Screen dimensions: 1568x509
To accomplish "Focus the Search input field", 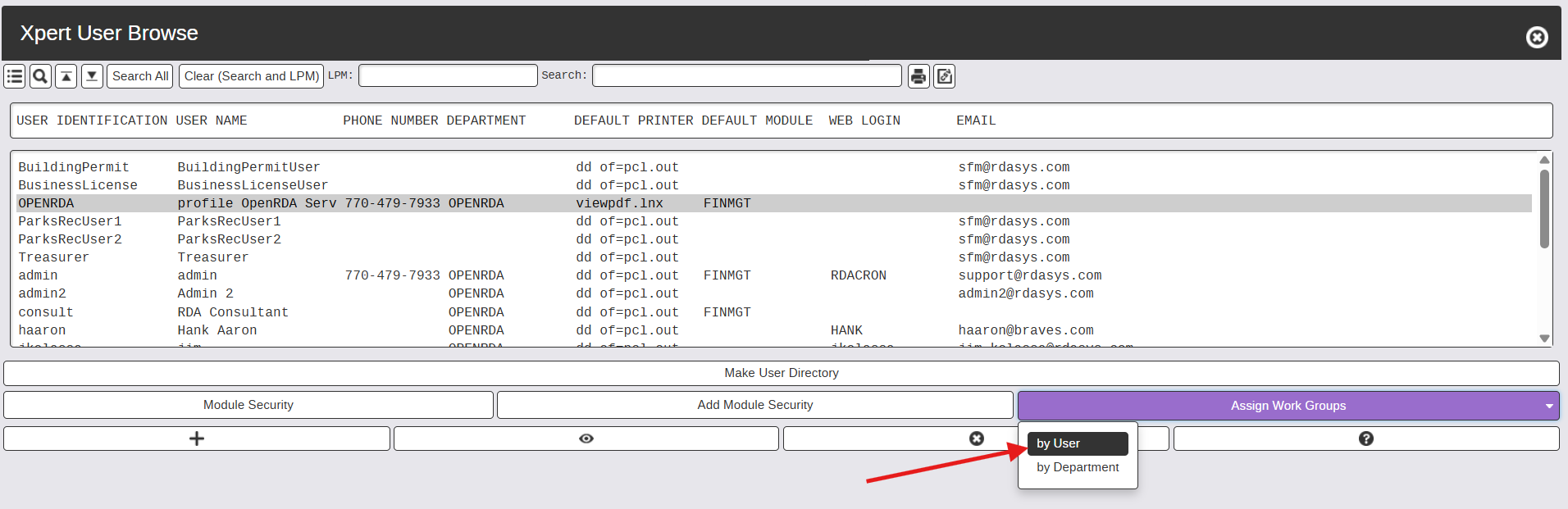I will point(747,75).
